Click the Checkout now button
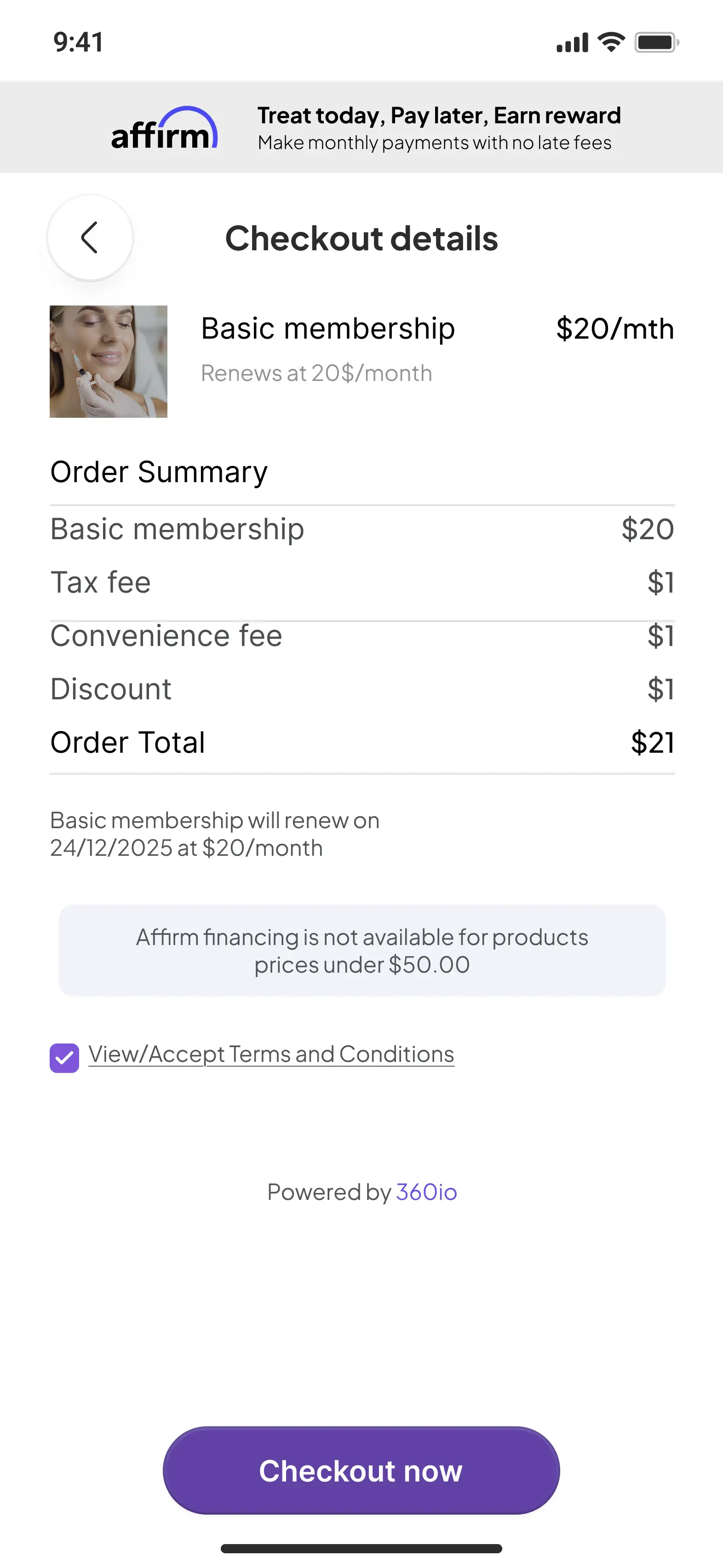Viewport: 723px width, 1568px height. tap(361, 1470)
